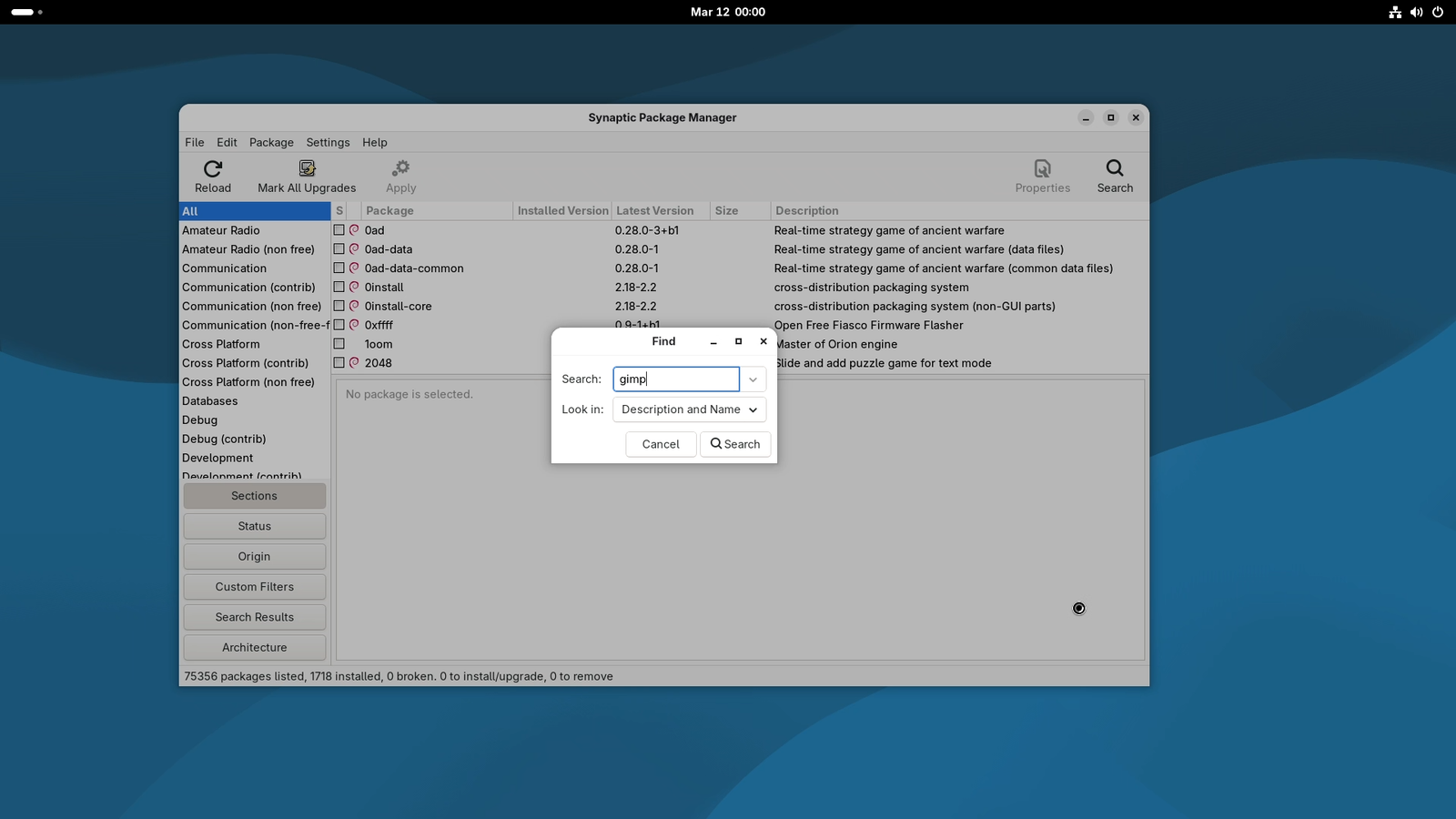Screen dimensions: 1456x819
Task: Toggle the checkbox for the 1oom package
Action: pos(339,344)
